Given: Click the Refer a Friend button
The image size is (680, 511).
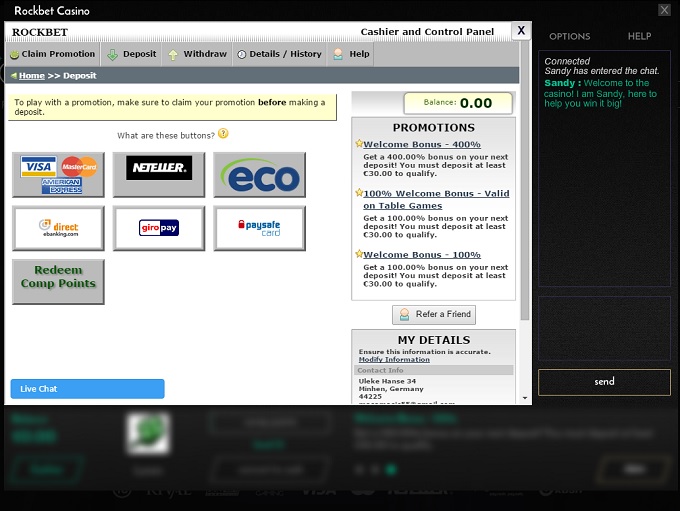Looking at the screenshot, I should click(x=434, y=314).
